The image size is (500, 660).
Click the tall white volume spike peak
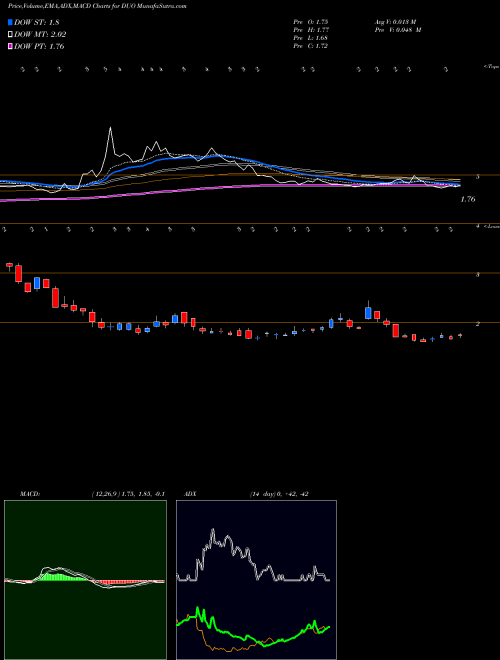click(110, 128)
